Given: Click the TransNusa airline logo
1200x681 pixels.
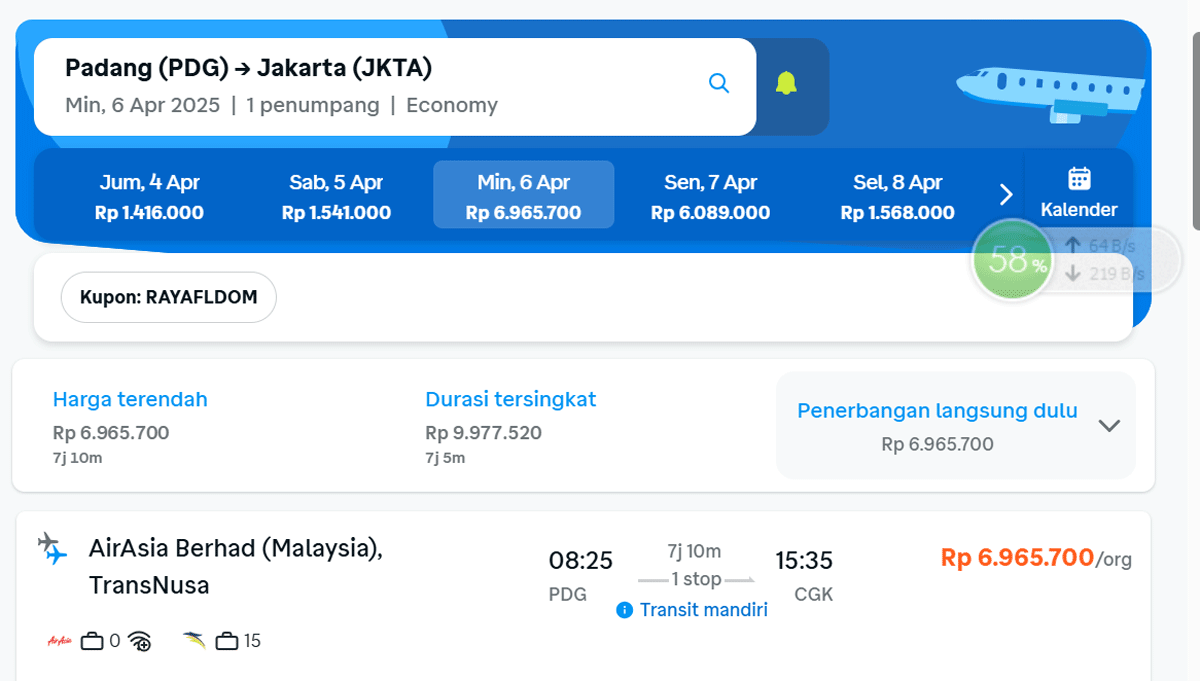Looking at the screenshot, I should [195, 641].
